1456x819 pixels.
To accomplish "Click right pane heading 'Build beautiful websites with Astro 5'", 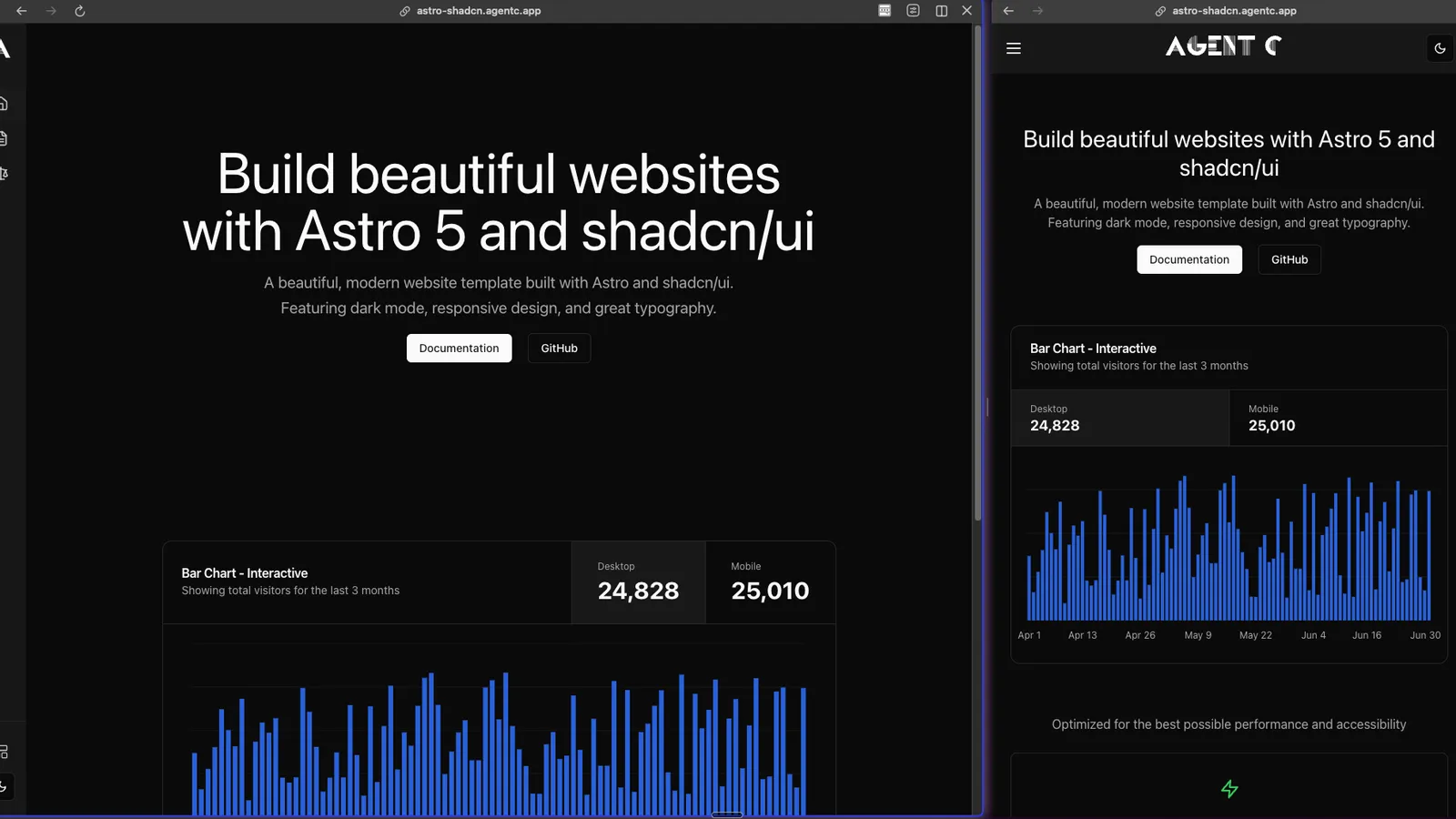I will [x=1228, y=153].
